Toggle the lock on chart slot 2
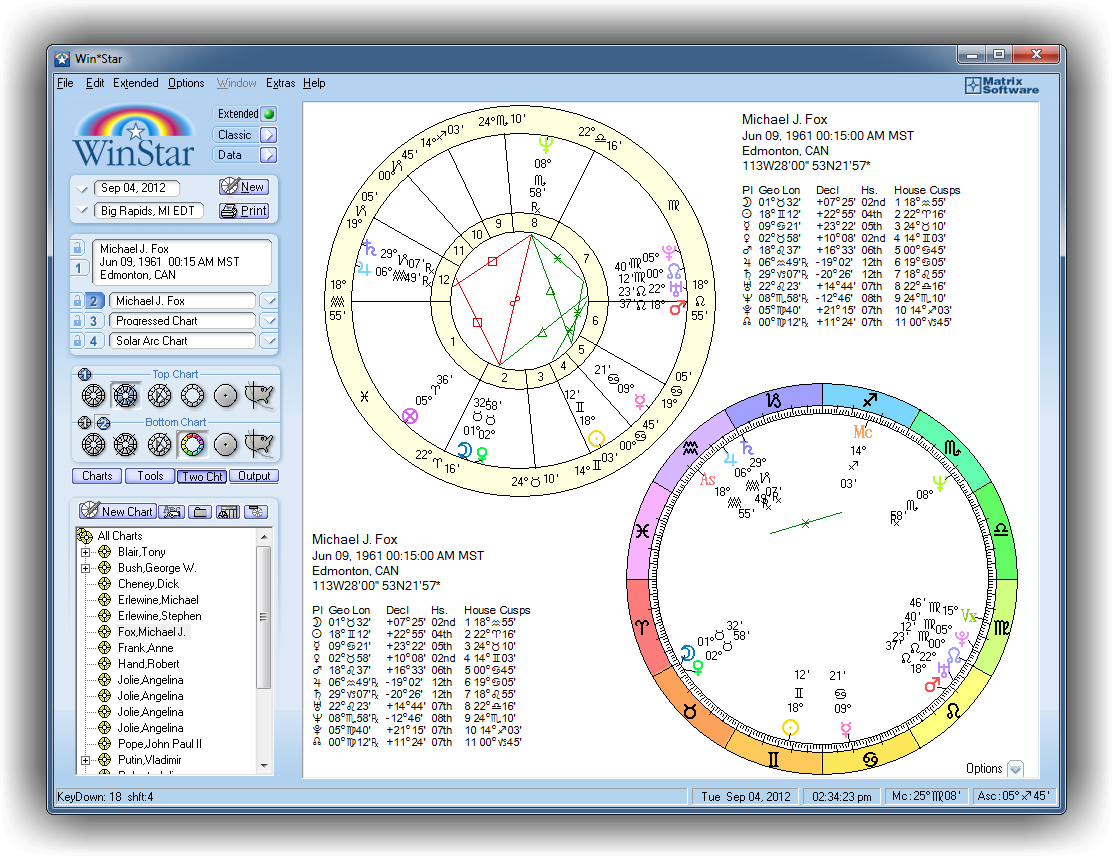1112x856 pixels. (x=77, y=301)
